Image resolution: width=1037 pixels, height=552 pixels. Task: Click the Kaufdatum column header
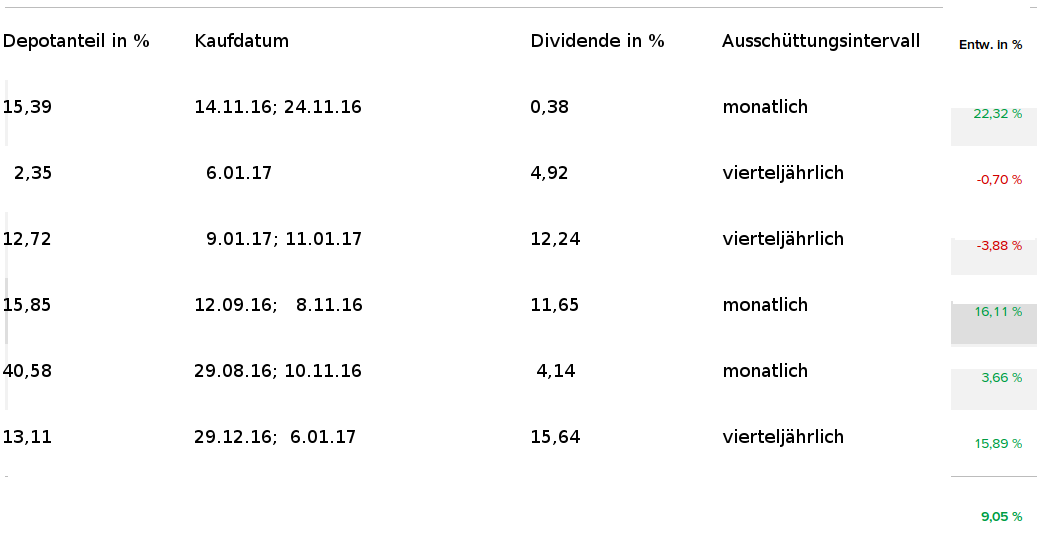(241, 41)
